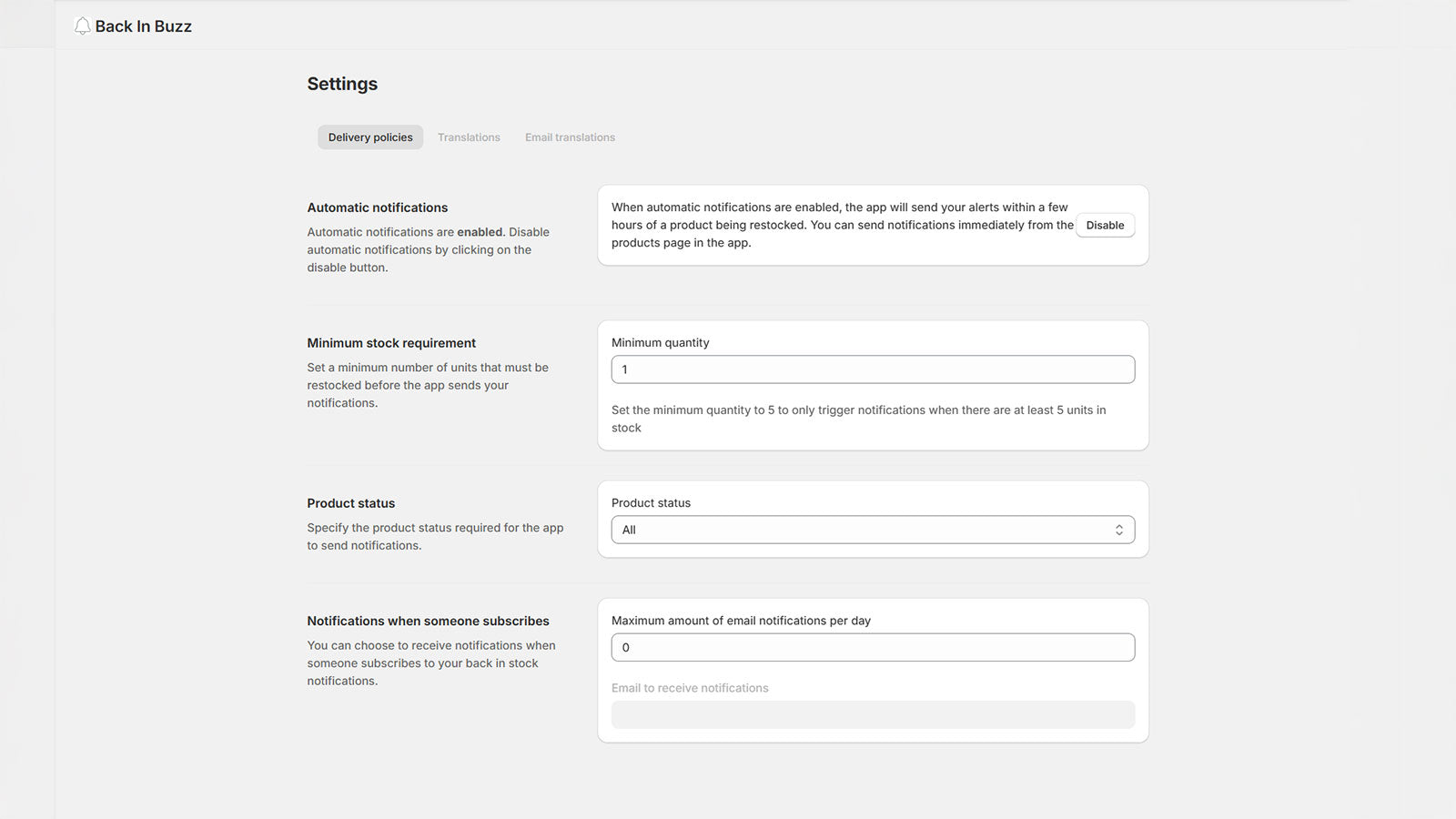
Task: Click the up-down chevron in Product status select
Action: [1118, 530]
